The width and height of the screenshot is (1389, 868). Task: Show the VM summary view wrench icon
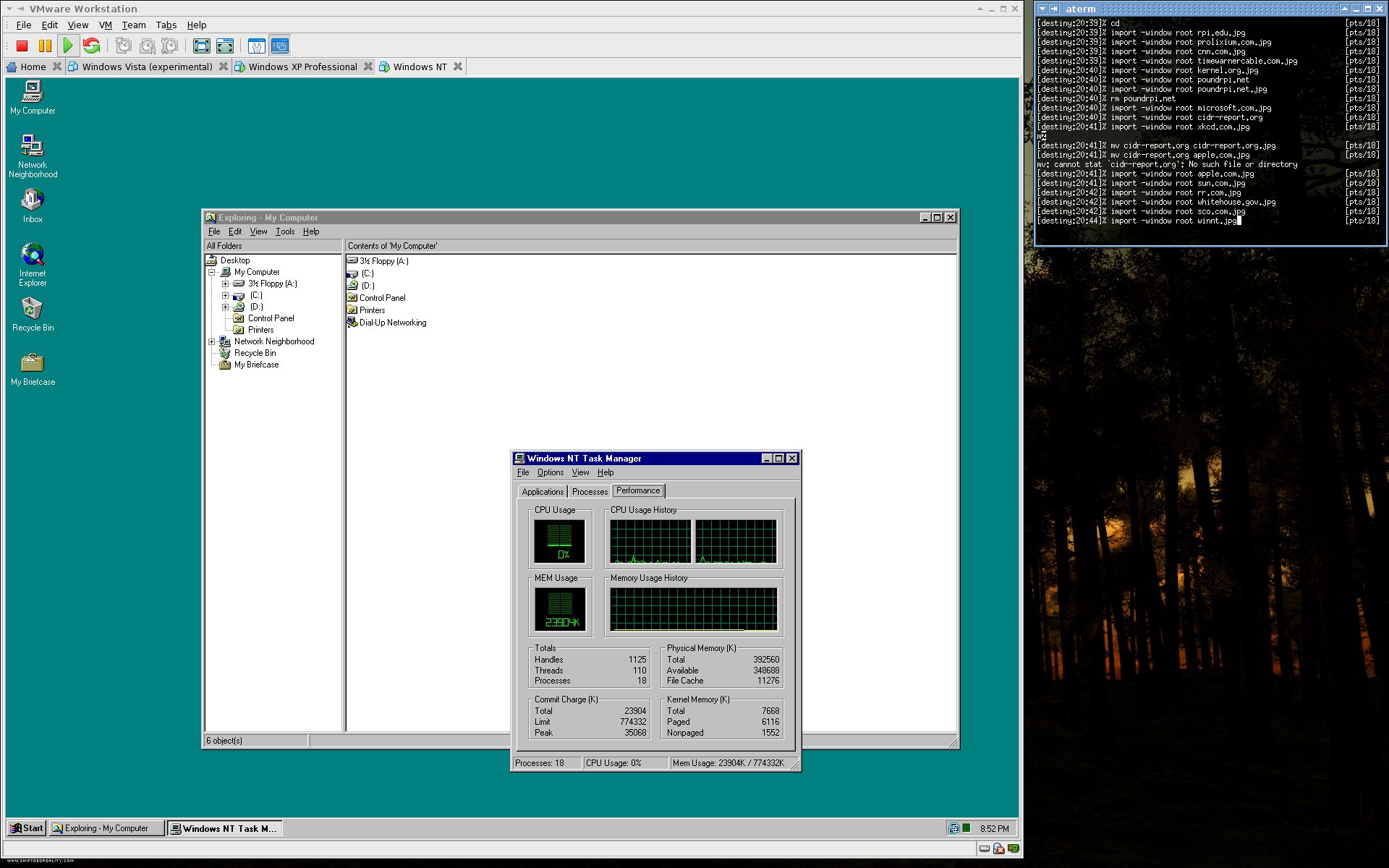[x=256, y=46]
